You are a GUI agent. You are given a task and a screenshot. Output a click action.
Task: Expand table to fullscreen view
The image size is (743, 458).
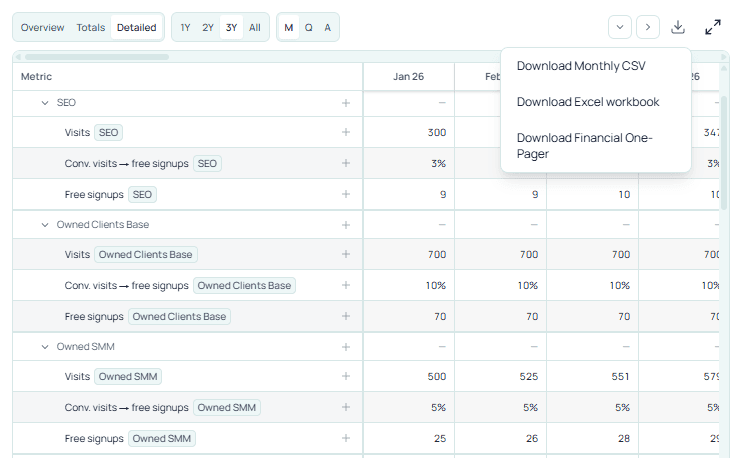pos(713,27)
